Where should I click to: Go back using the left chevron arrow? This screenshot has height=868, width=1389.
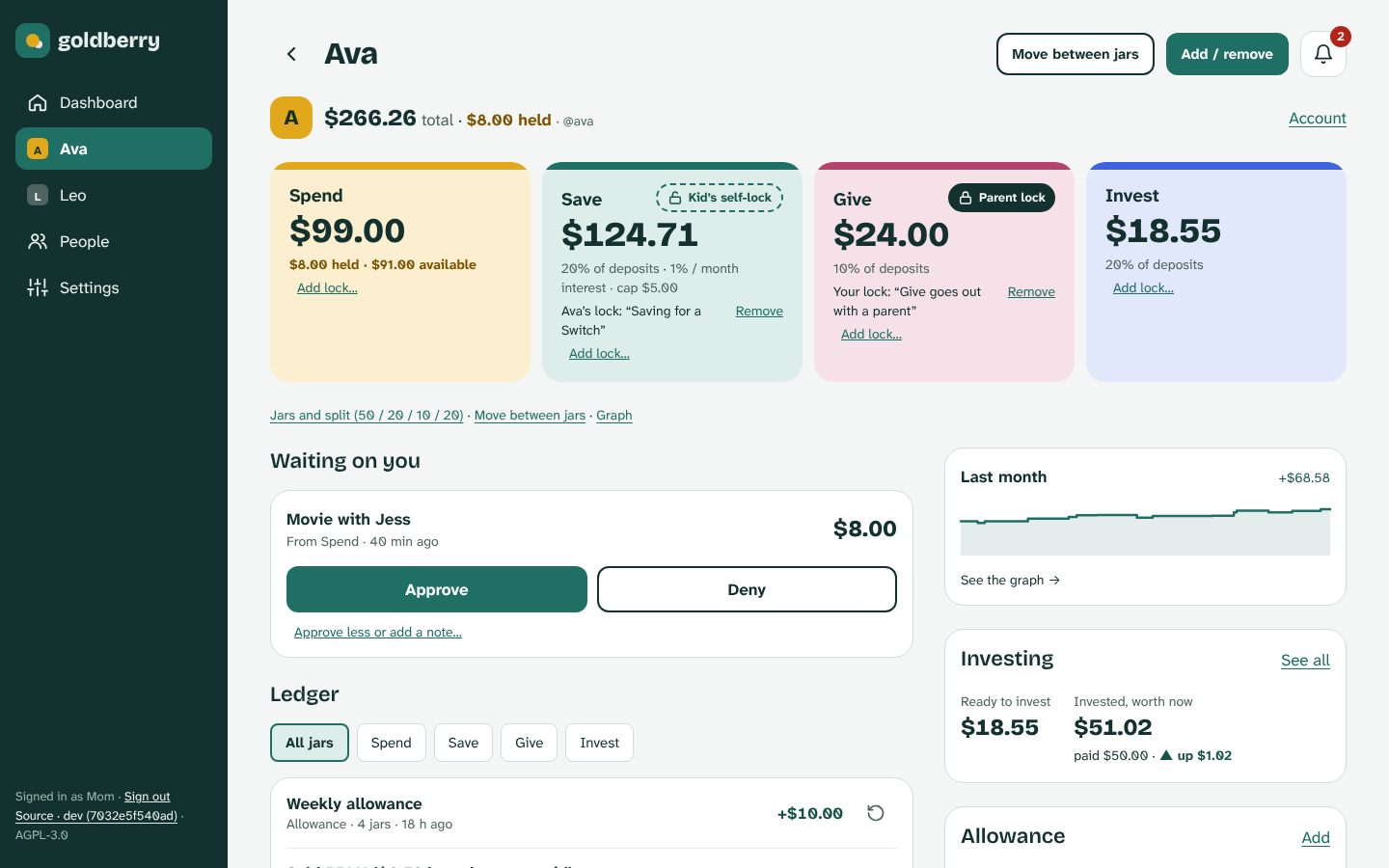click(x=291, y=54)
